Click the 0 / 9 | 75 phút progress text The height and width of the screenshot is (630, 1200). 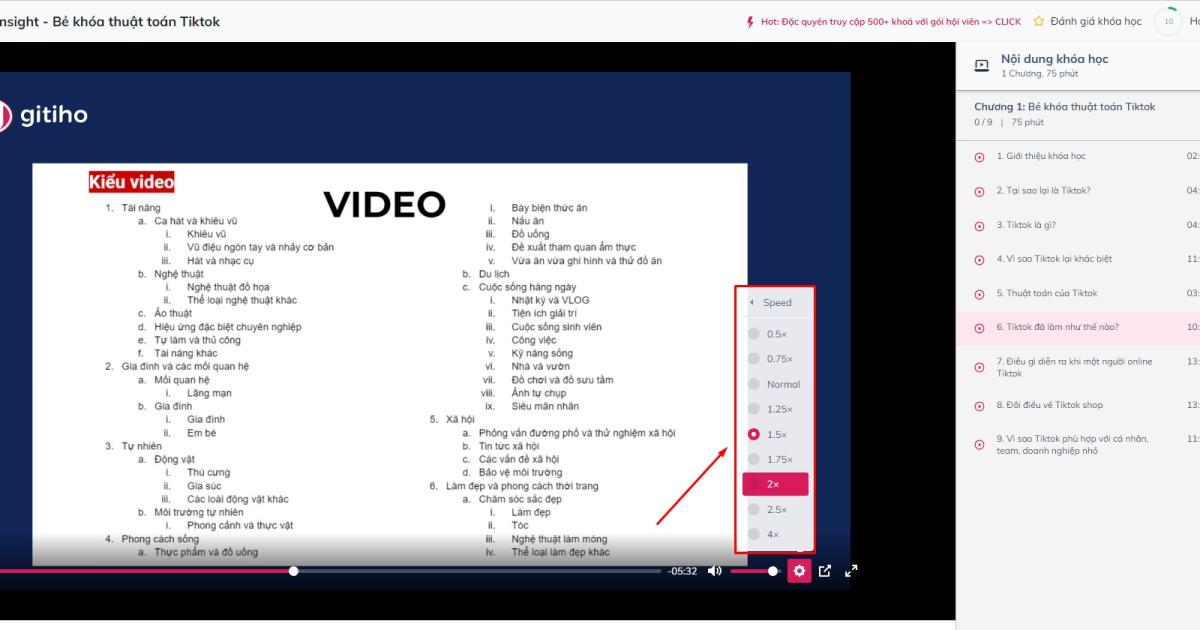(1009, 122)
